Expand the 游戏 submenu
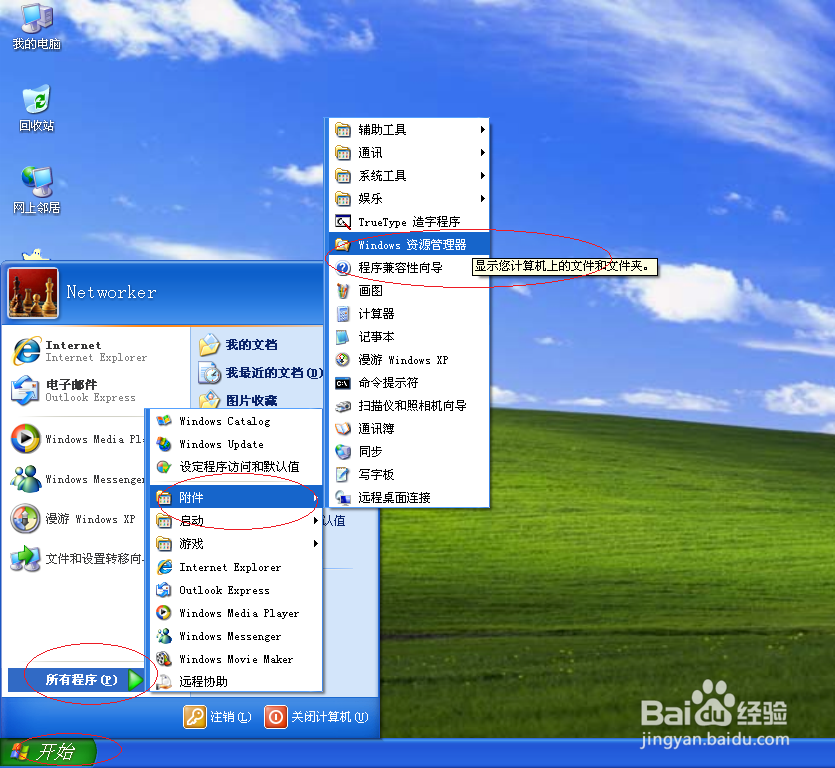Image resolution: width=835 pixels, height=768 pixels. pyautogui.click(x=236, y=543)
